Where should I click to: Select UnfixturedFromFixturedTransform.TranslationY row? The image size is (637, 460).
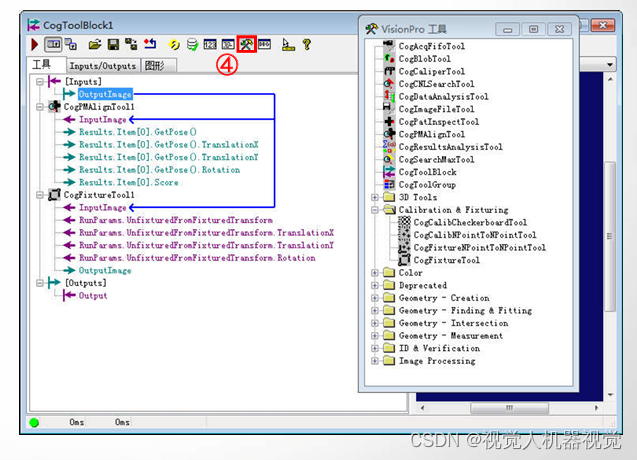pos(206,245)
